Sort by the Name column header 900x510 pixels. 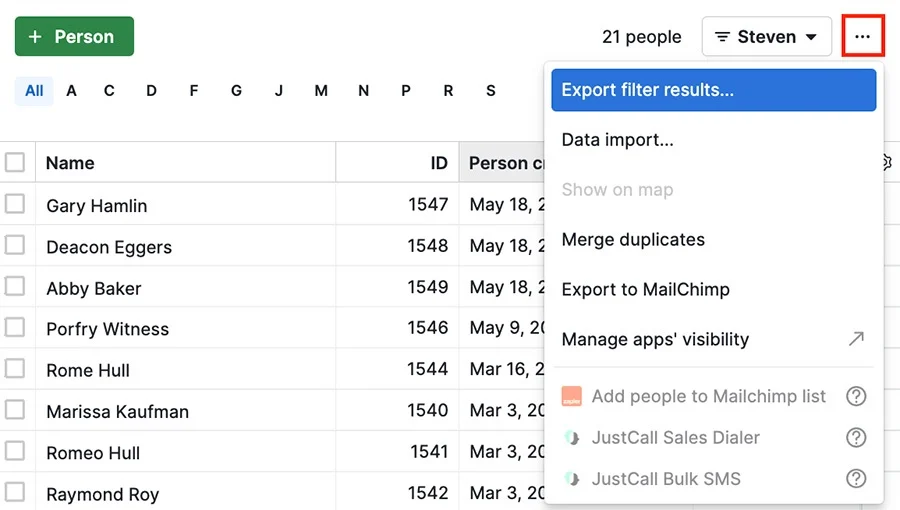coord(70,163)
